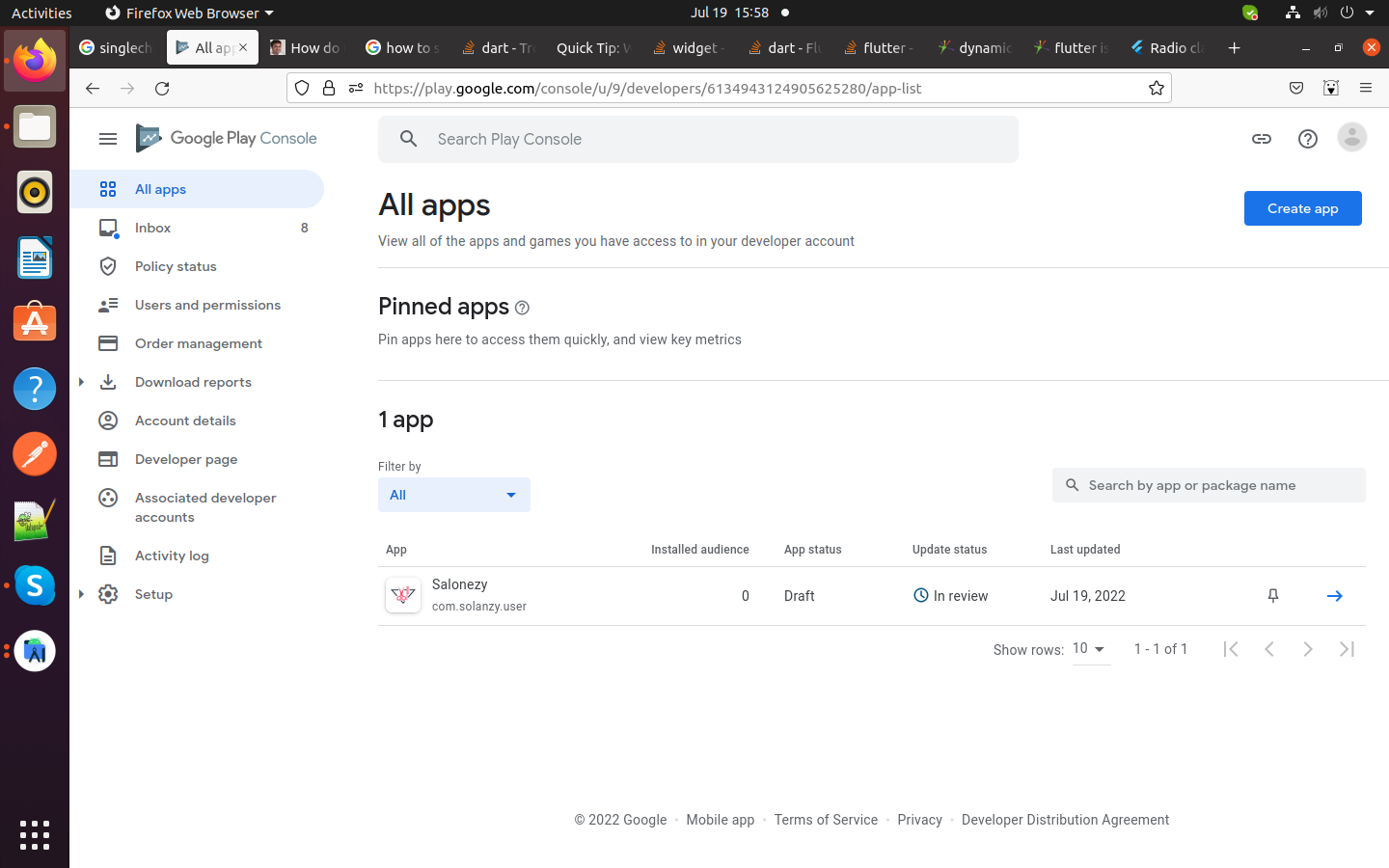Screen dimensions: 1389x868
Task: Focus the Search by app or package field
Action: tap(1209, 485)
